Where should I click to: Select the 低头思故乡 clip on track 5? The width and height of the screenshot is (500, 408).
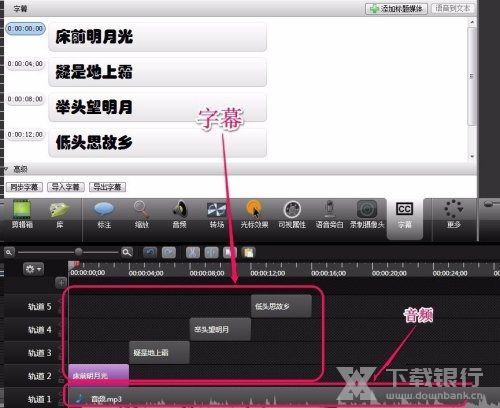(281, 306)
